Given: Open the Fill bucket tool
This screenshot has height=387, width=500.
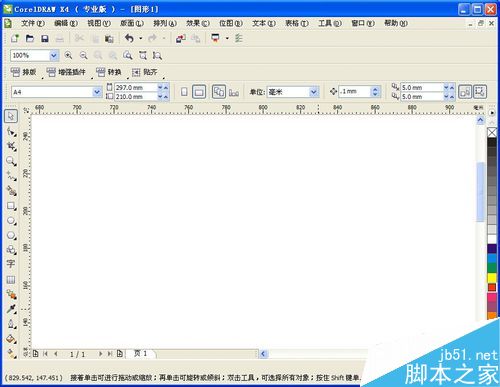Looking at the screenshot, I should (11, 339).
